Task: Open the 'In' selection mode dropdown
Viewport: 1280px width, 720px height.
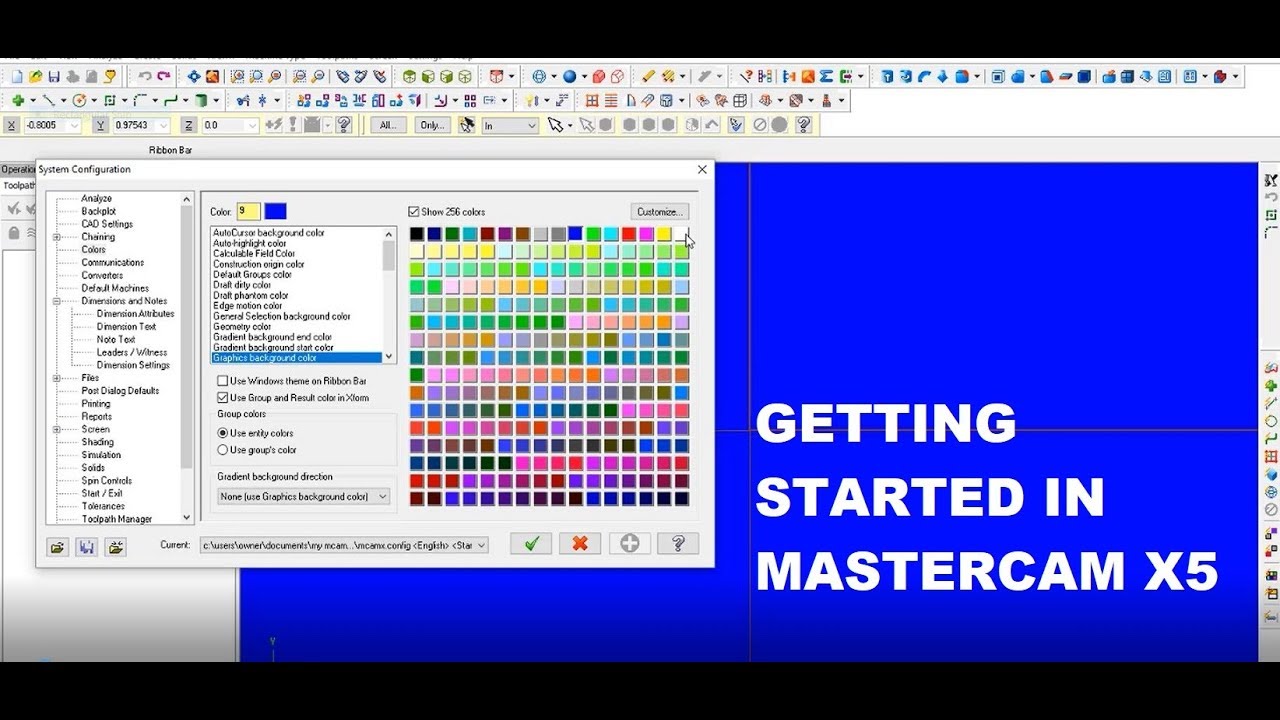Action: click(510, 125)
